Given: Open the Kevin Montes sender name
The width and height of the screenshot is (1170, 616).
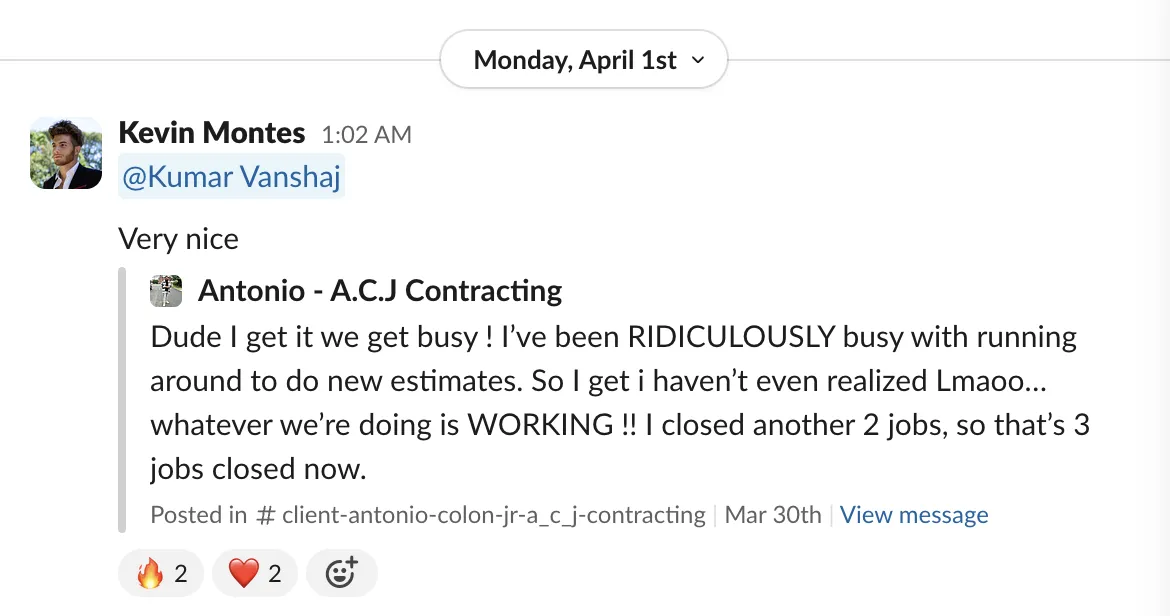Looking at the screenshot, I should click(212, 133).
